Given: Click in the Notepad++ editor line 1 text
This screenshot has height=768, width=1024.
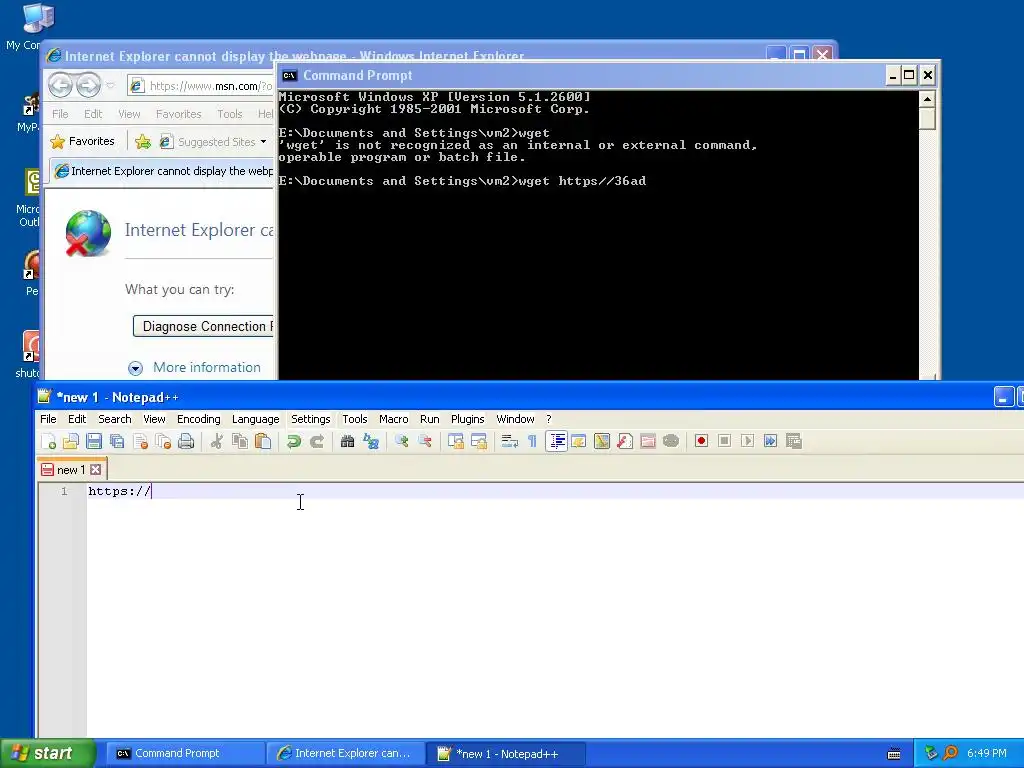Looking at the screenshot, I should pyautogui.click(x=120, y=492).
